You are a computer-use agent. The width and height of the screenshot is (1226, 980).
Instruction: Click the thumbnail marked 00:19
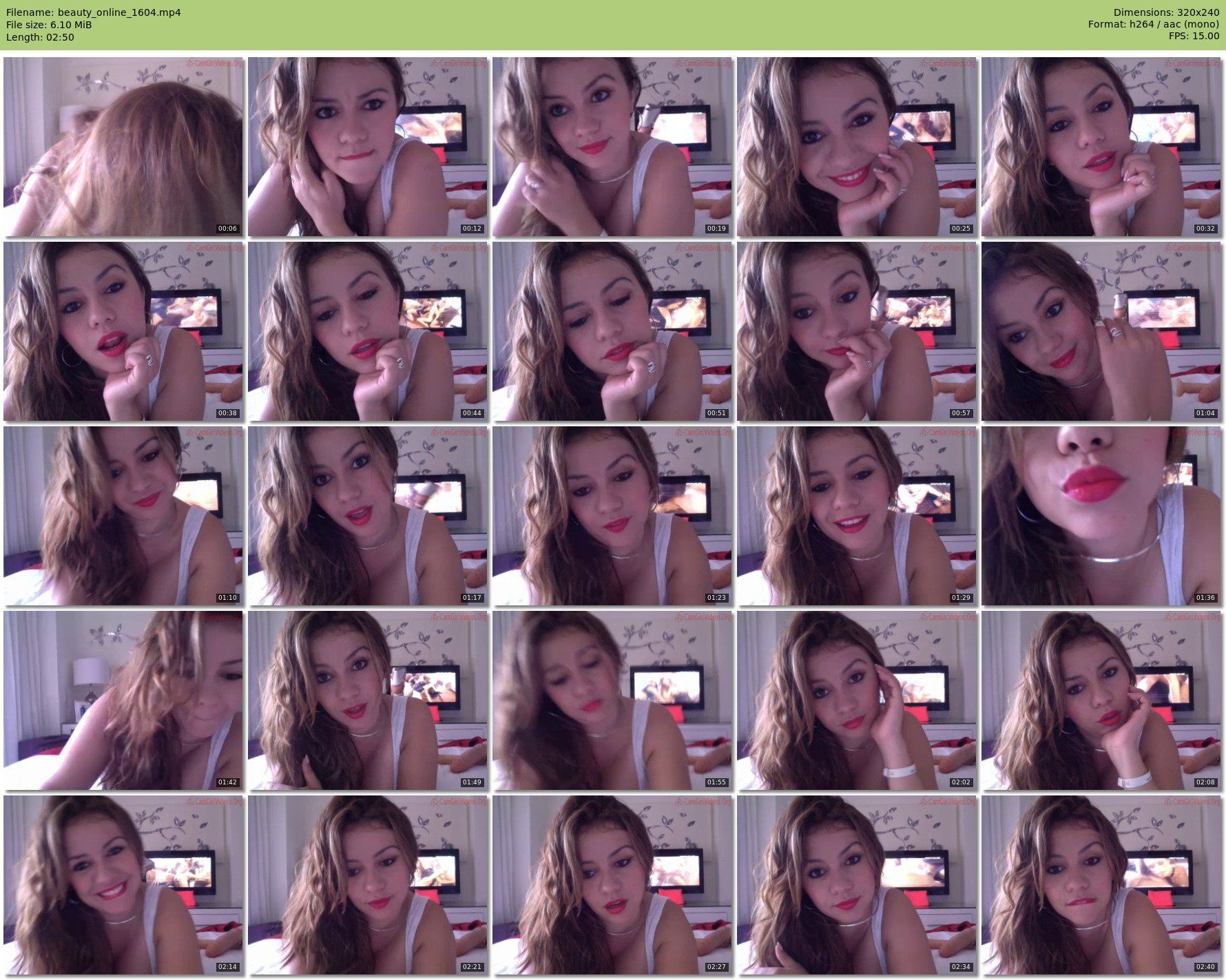pyautogui.click(x=612, y=147)
